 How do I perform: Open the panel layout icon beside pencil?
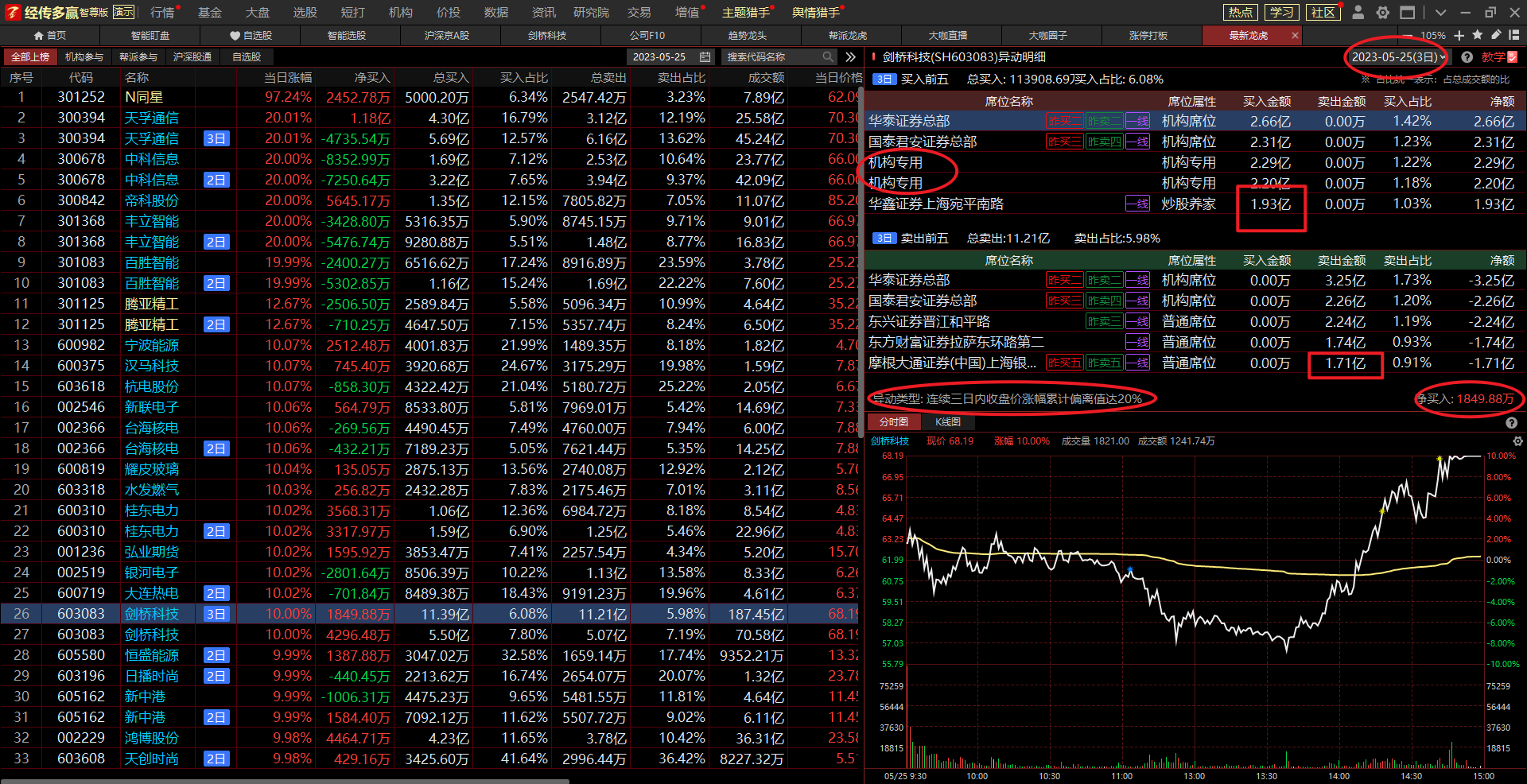click(x=1514, y=35)
